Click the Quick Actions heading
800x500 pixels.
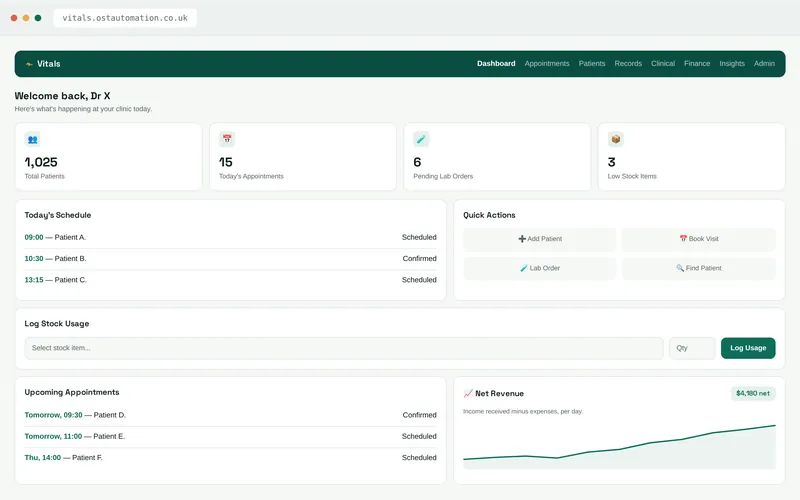[x=489, y=215]
